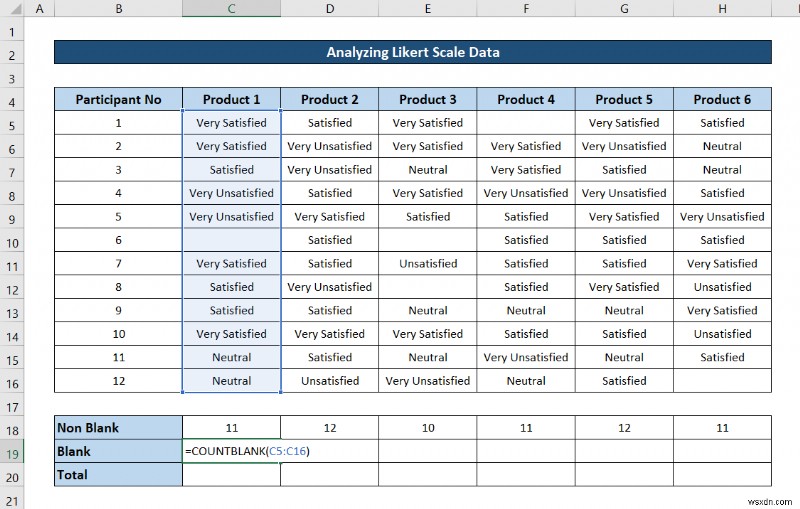This screenshot has width=800, height=509.
Task: Click the 'Blank' label cell
Action: [x=118, y=451]
